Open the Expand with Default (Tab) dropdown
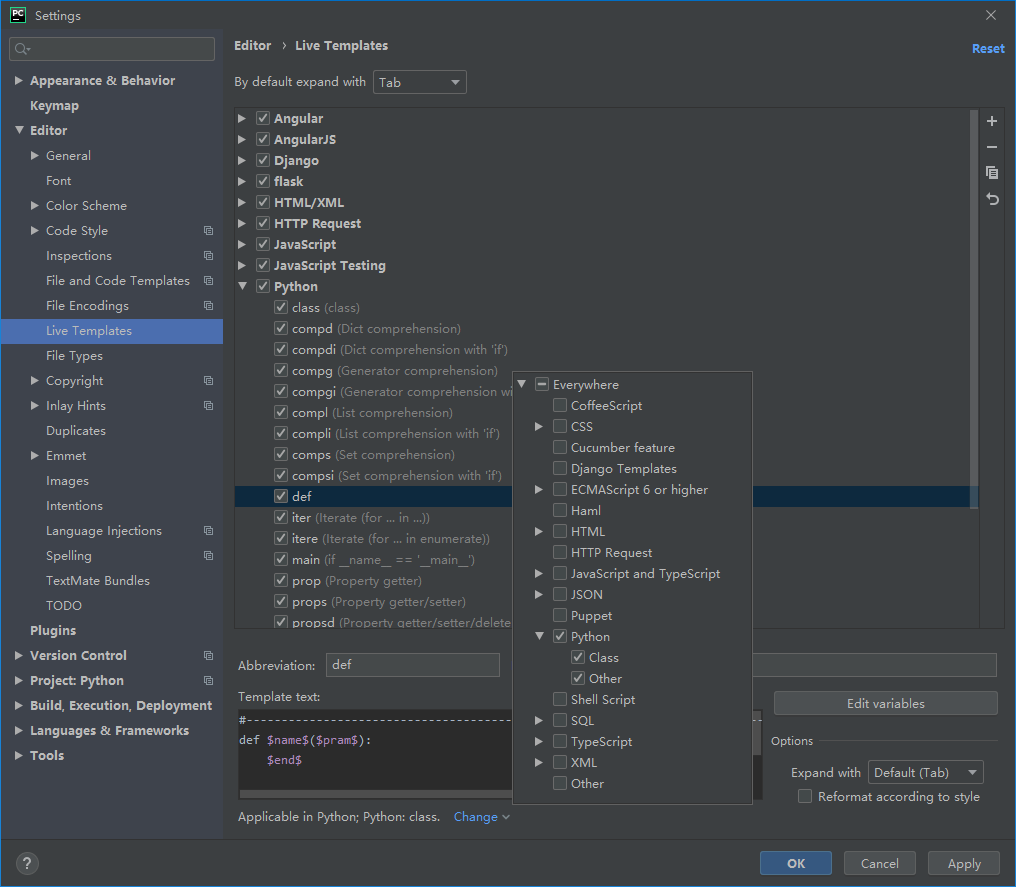The height and width of the screenshot is (887, 1016). pos(925,772)
